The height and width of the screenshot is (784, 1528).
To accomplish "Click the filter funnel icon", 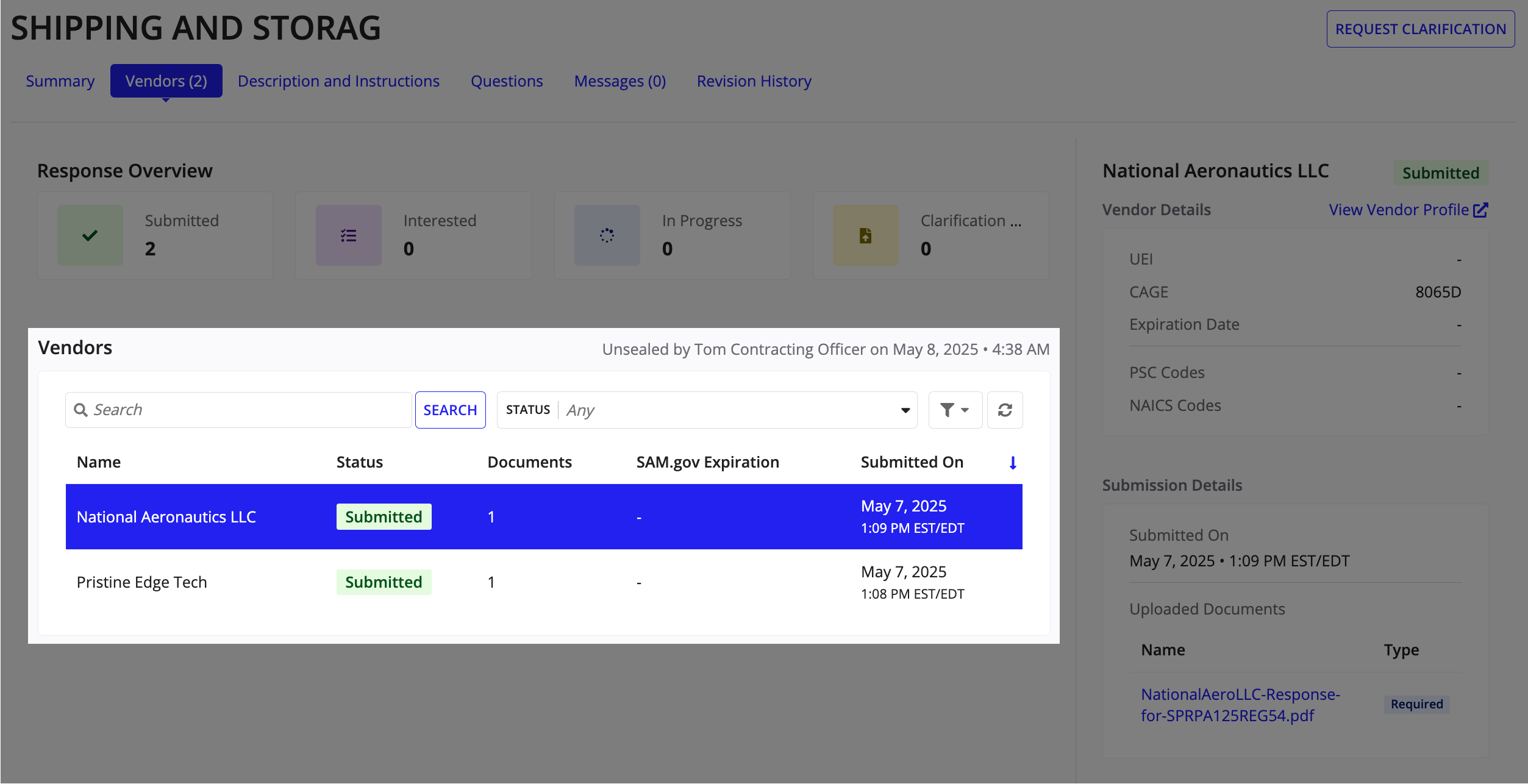I will (955, 410).
